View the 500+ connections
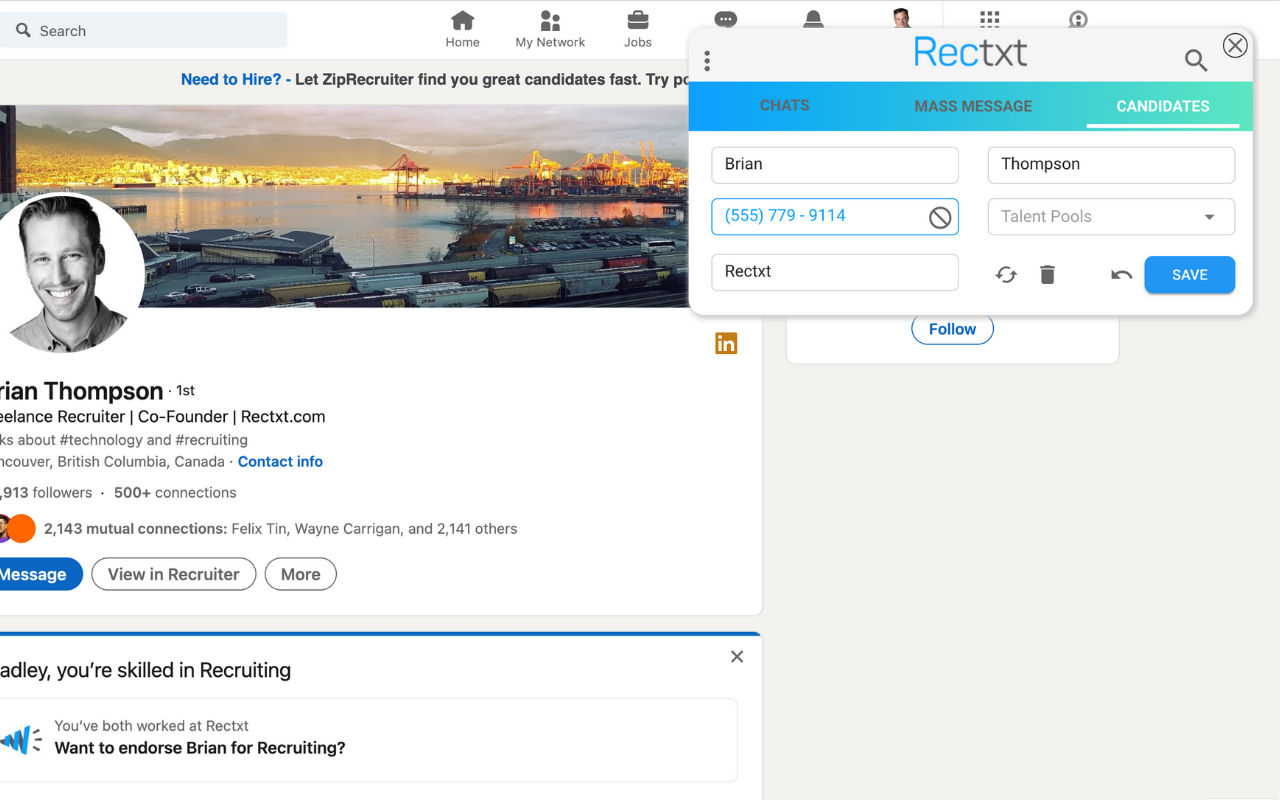This screenshot has width=1280, height=800. pos(175,493)
